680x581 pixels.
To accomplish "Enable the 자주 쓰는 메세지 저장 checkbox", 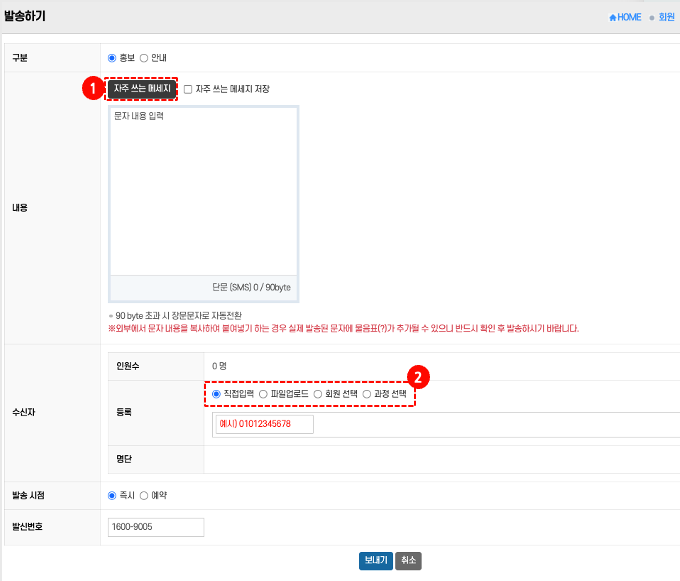I will (x=188, y=89).
